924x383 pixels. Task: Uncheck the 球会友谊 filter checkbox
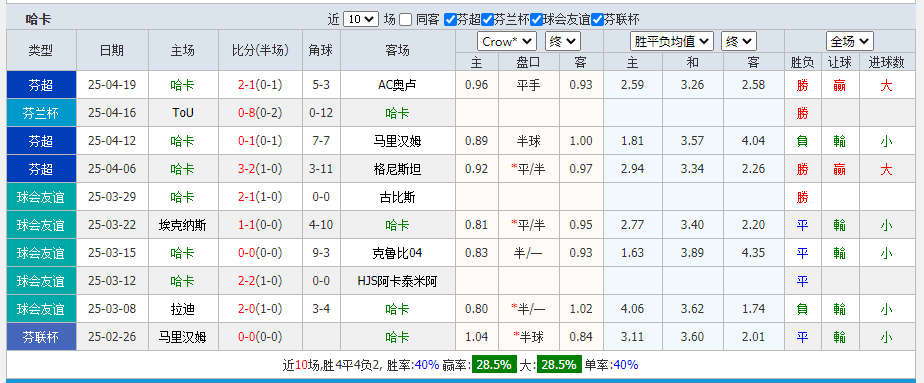(536, 19)
